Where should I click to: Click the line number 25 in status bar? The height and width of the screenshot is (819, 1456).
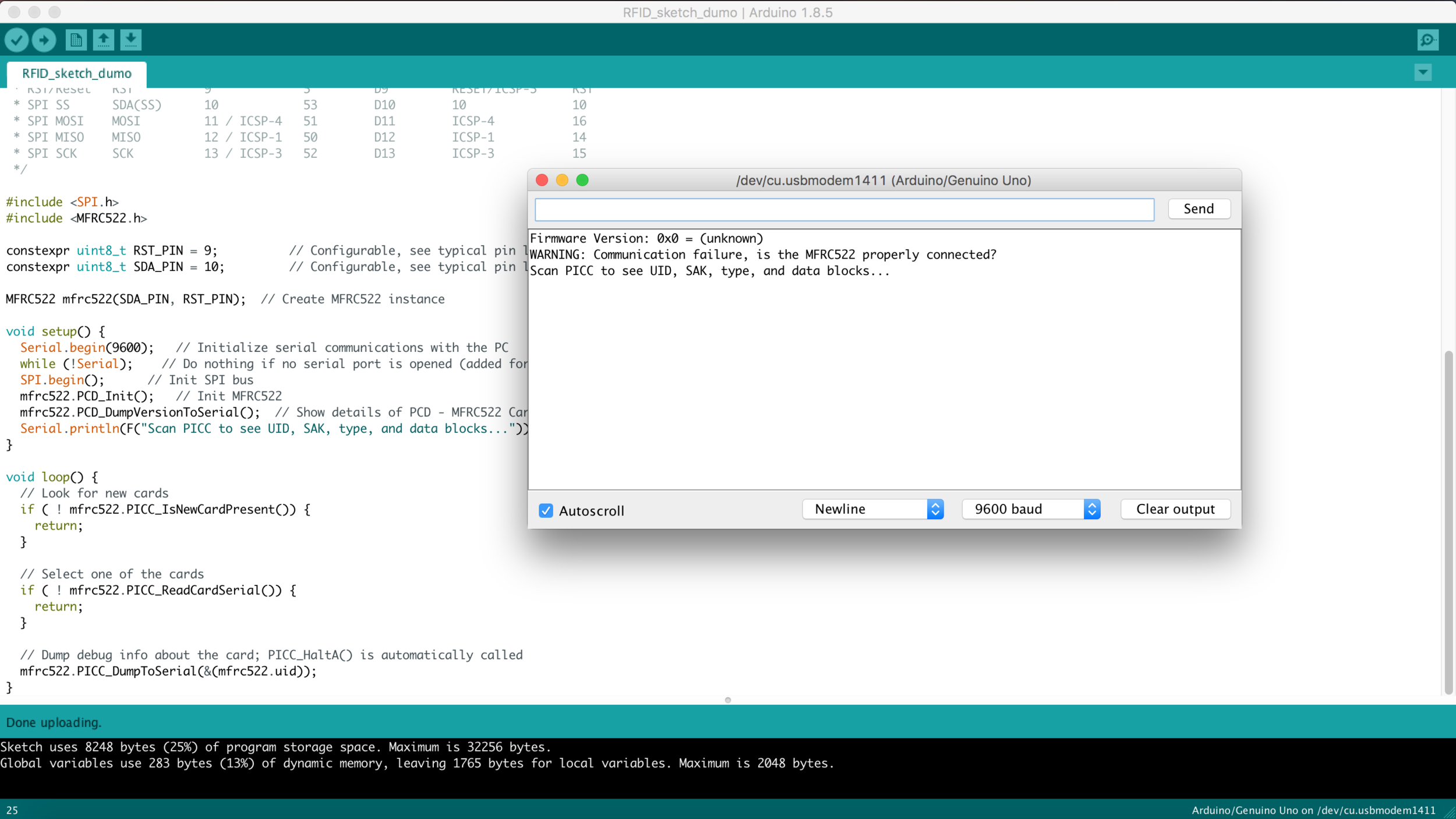(x=12, y=810)
